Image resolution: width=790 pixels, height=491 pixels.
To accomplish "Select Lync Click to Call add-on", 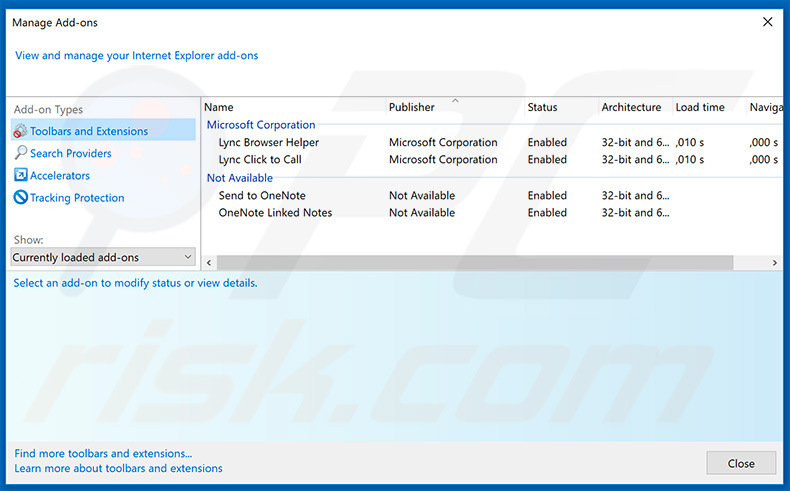I will pos(260,160).
